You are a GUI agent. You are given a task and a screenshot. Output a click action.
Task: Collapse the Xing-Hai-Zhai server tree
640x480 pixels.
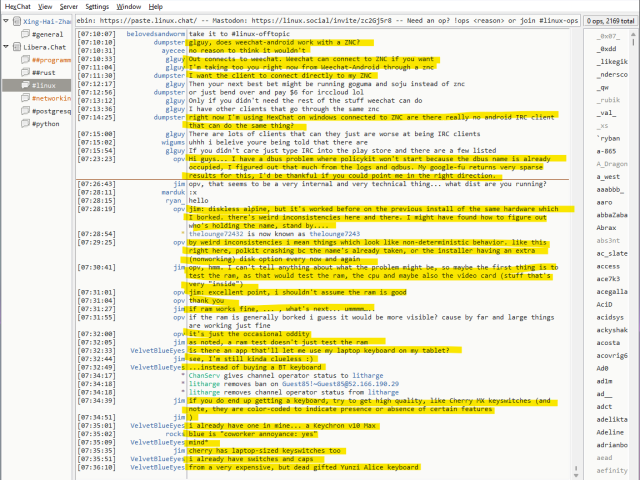[6, 21]
